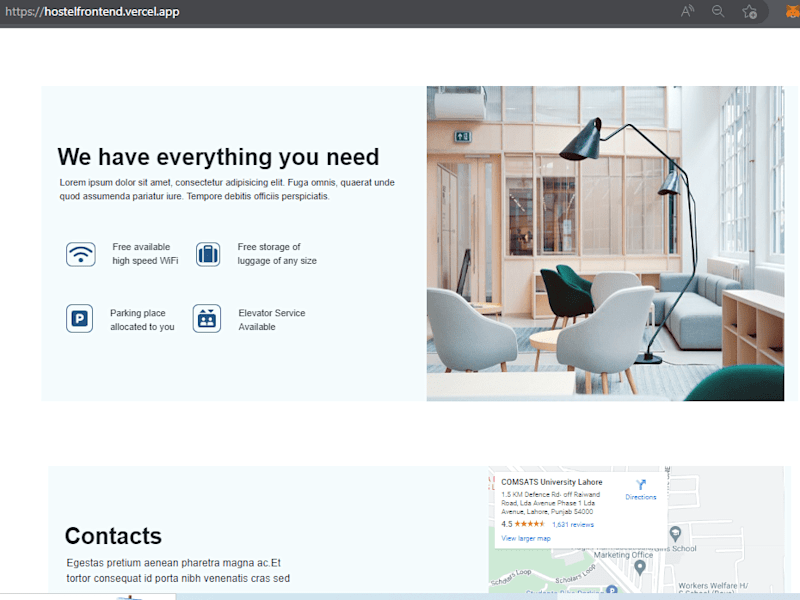Open the MetaMask fox extension
This screenshot has width=800, height=600.
pyautogui.click(x=793, y=11)
